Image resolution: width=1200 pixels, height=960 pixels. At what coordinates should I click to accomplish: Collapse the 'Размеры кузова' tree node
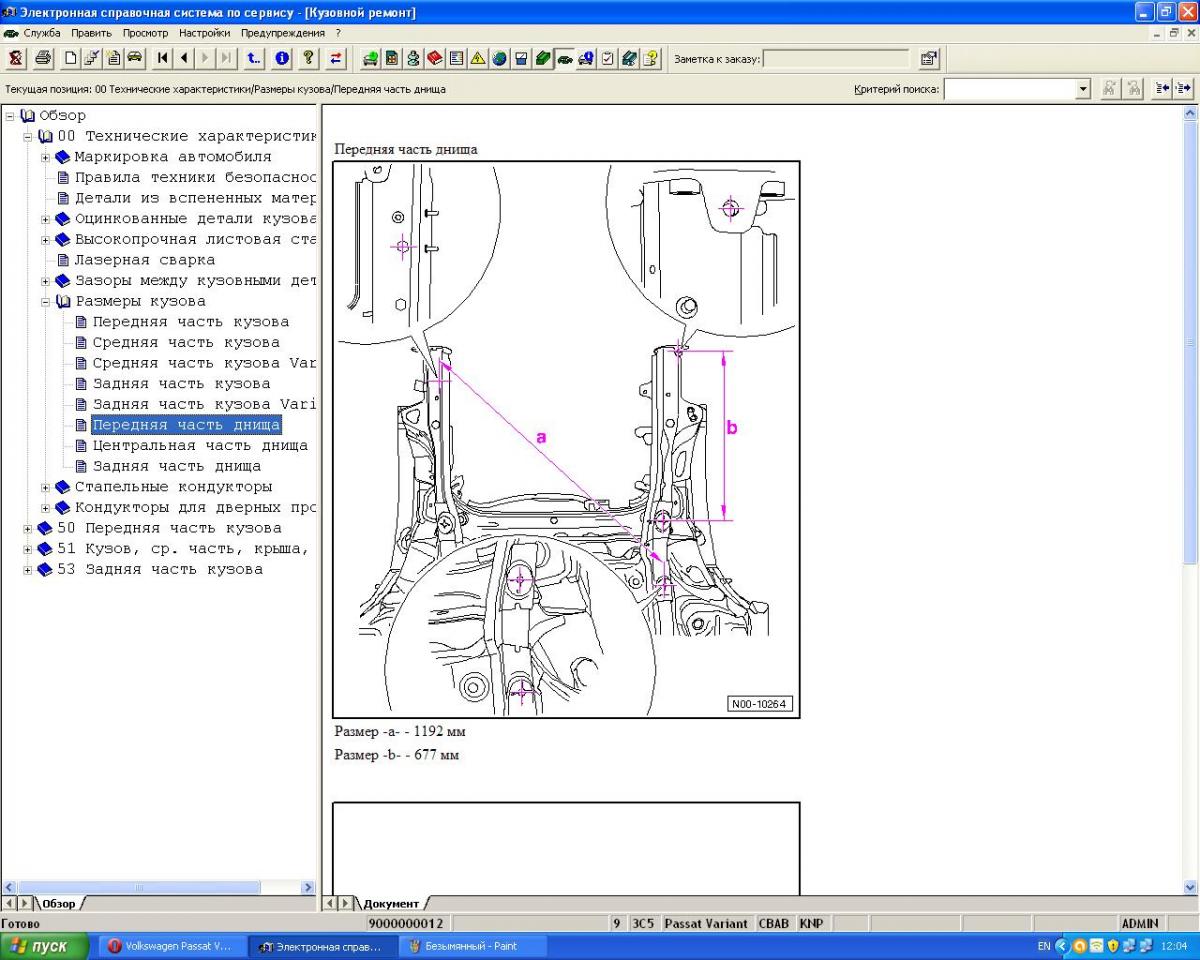tap(46, 301)
